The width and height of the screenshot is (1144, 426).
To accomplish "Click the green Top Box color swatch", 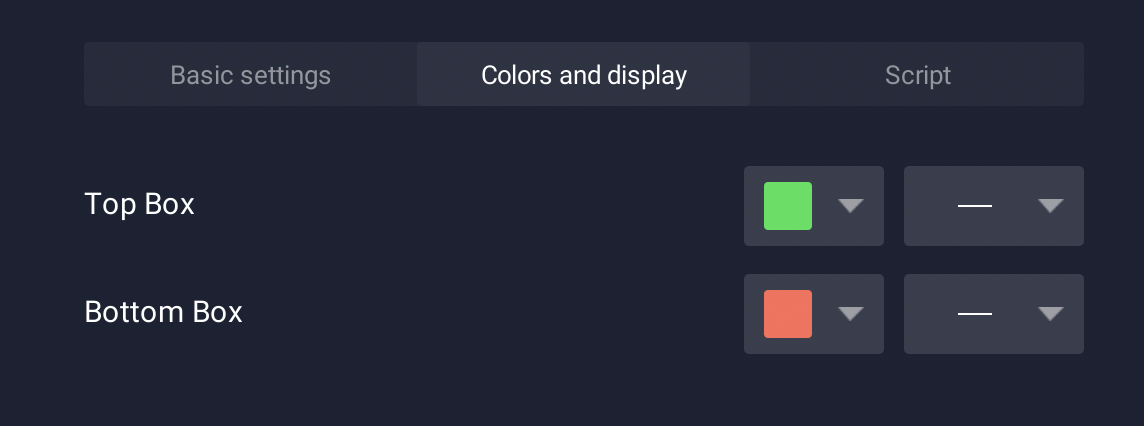I will (788, 206).
